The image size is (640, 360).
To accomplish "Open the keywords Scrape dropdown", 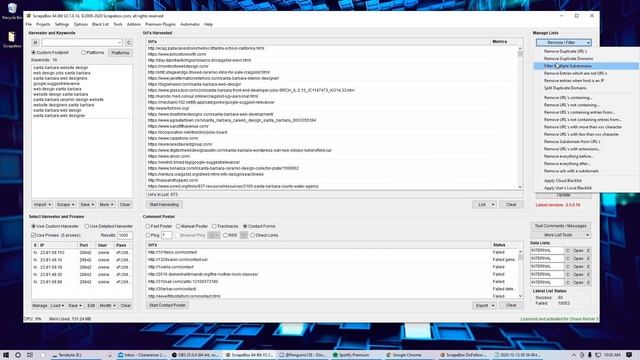I will click(66, 204).
